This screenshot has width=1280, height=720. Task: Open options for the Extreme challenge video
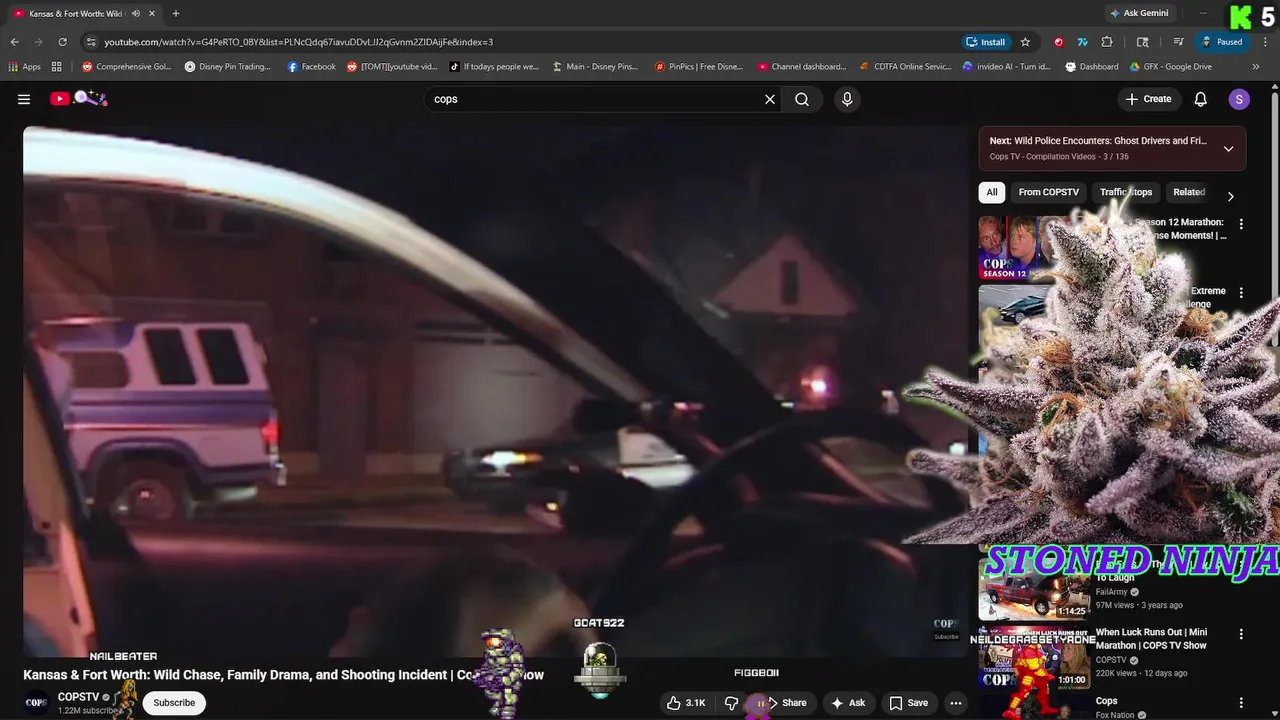1241,293
